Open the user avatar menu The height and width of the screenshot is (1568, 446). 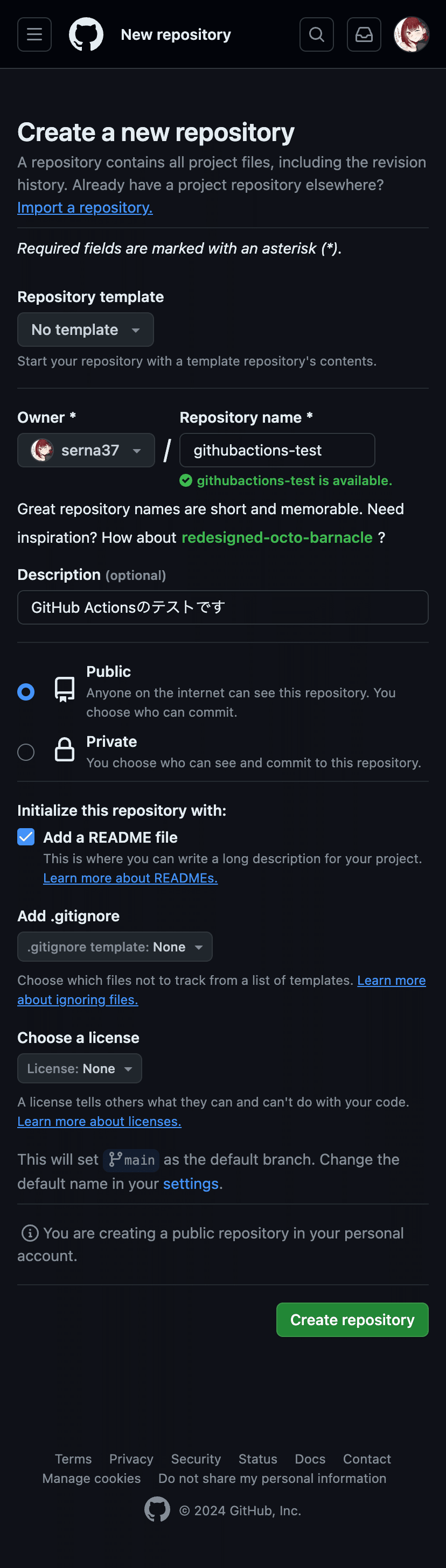pyautogui.click(x=412, y=34)
